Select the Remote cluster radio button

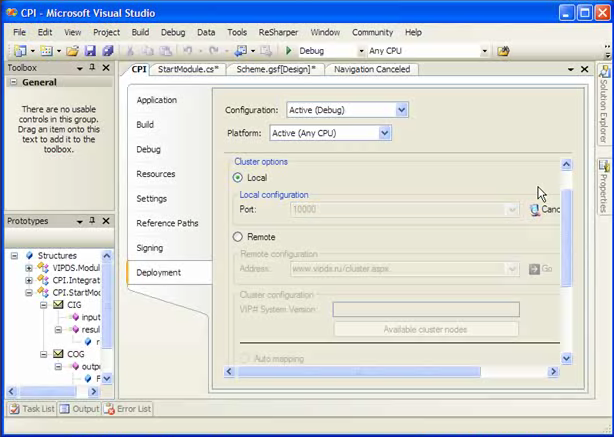tap(238, 237)
